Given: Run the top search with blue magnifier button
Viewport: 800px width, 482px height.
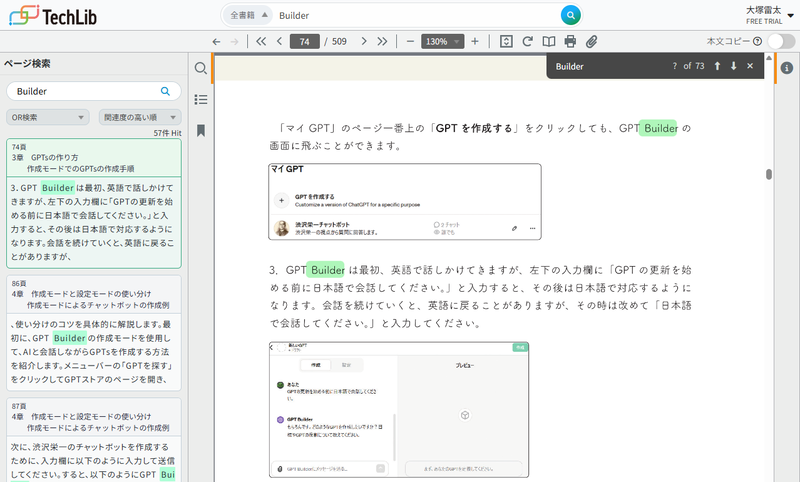Looking at the screenshot, I should click(570, 15).
